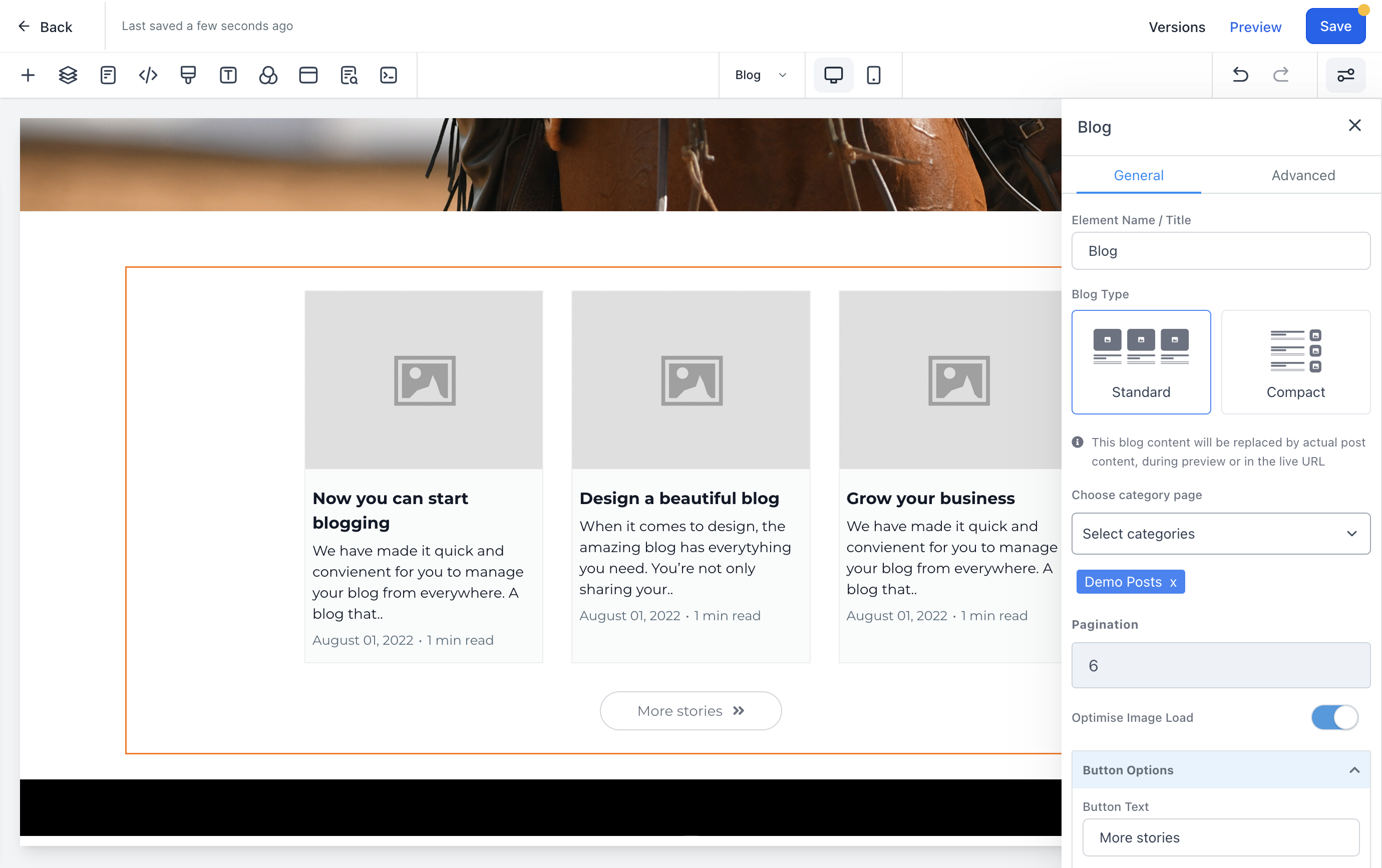Go back using the Back arrow
Viewport: 1382px width, 868px height.
click(x=45, y=27)
